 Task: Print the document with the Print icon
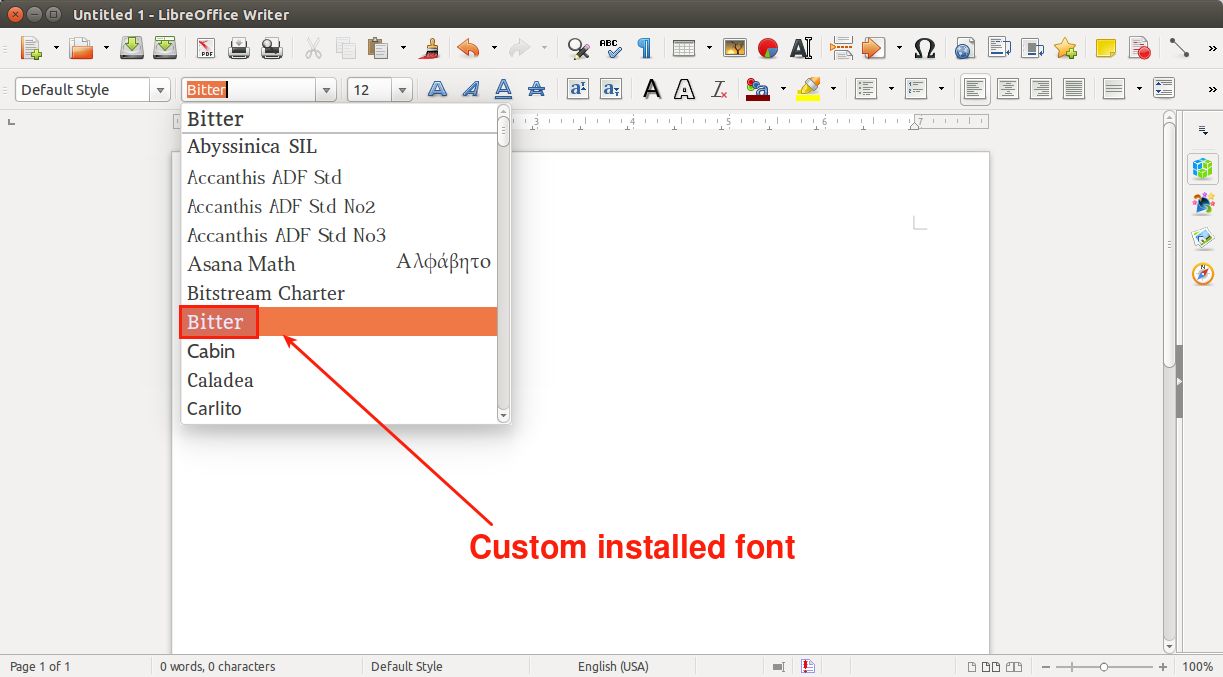click(239, 48)
